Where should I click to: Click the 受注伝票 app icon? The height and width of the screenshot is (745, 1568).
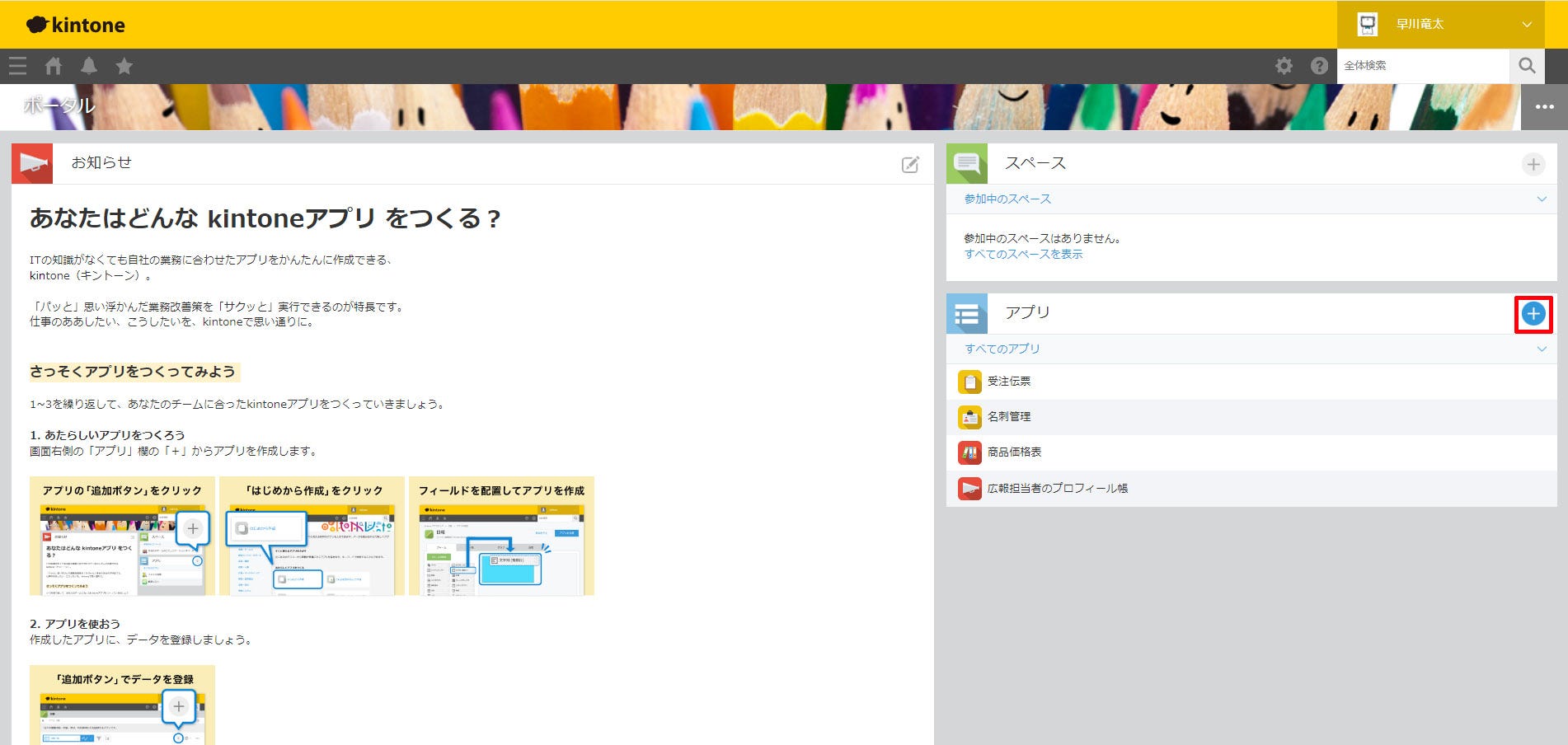(x=969, y=382)
